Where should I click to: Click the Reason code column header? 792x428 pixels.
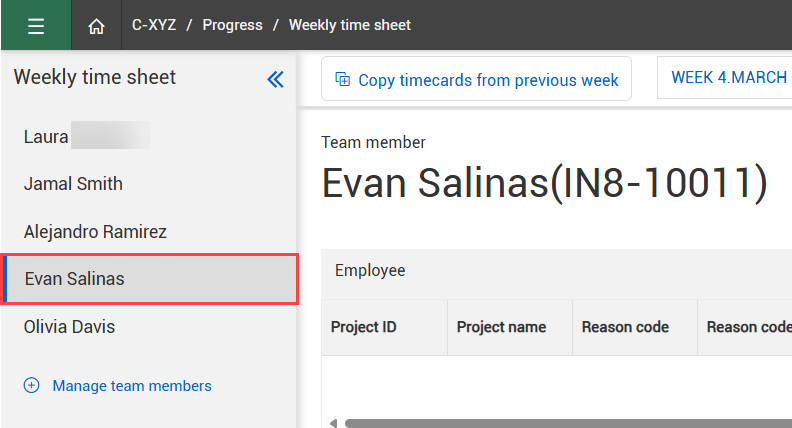tap(625, 327)
